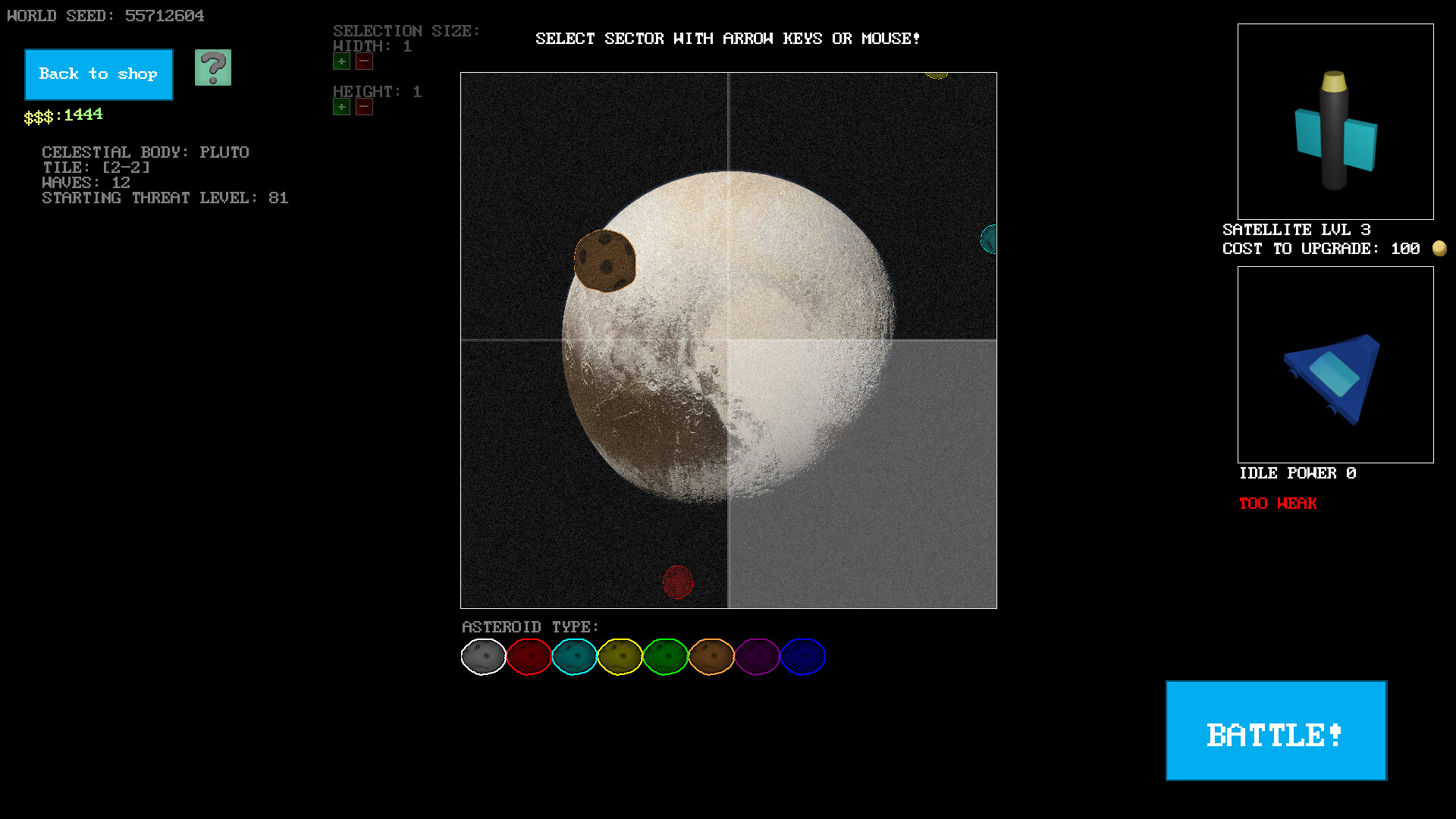
Task: Click the gold coin next to upgrade cost
Action: (1439, 248)
